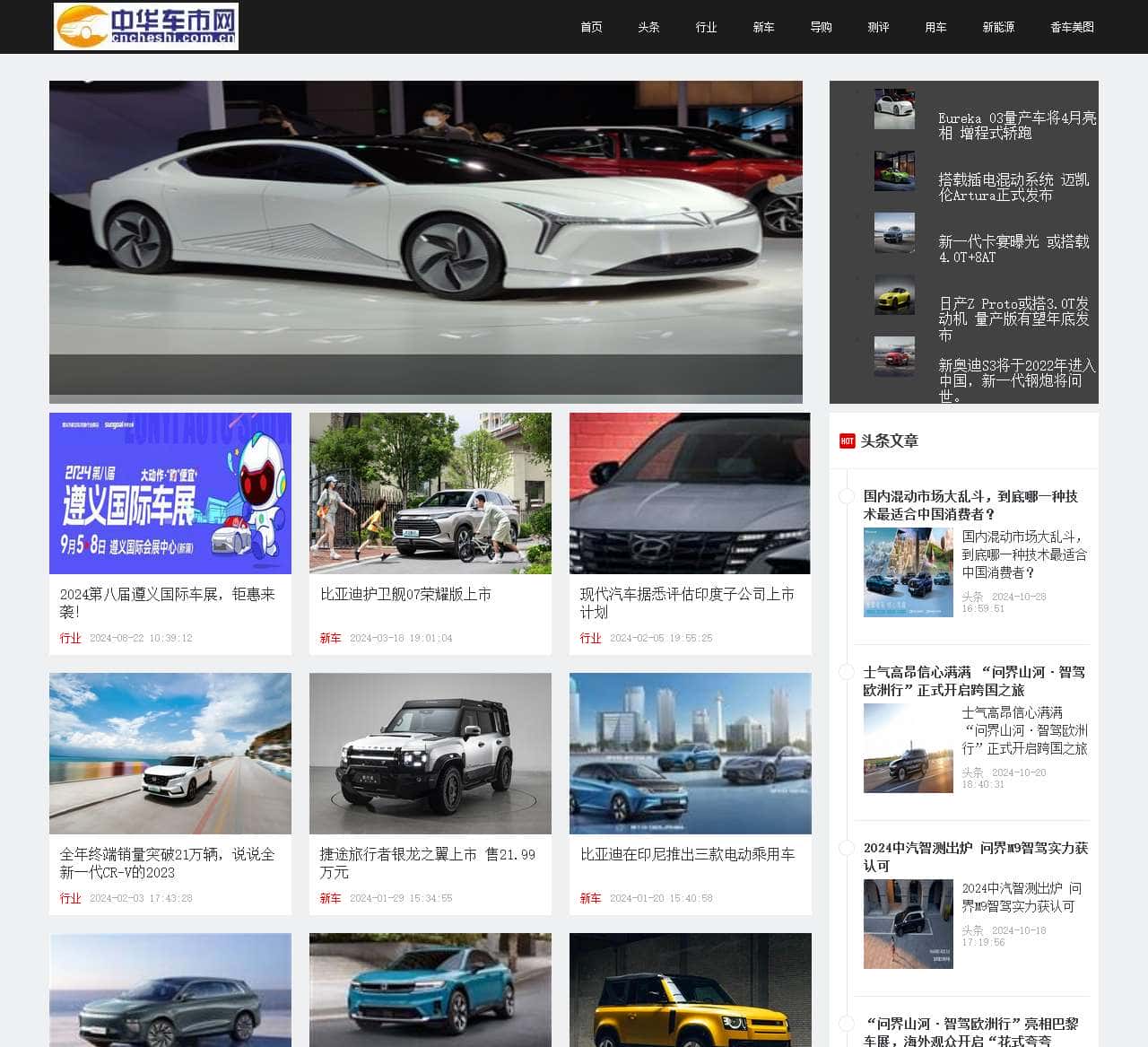Click 头条 tag dated 2024-10-18
This screenshot has width=1148, height=1047.
[x=972, y=930]
